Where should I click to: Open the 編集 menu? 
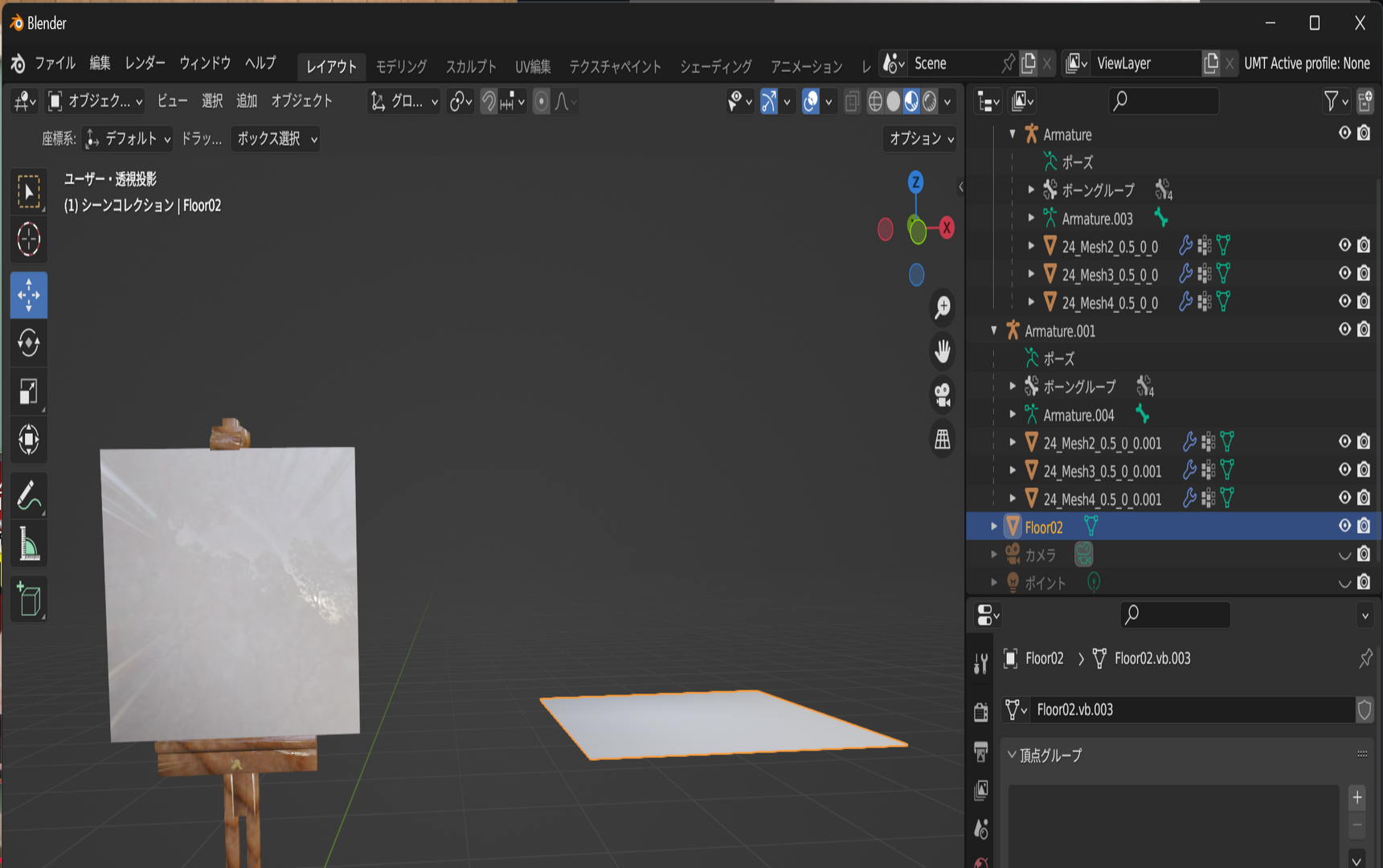(x=100, y=63)
